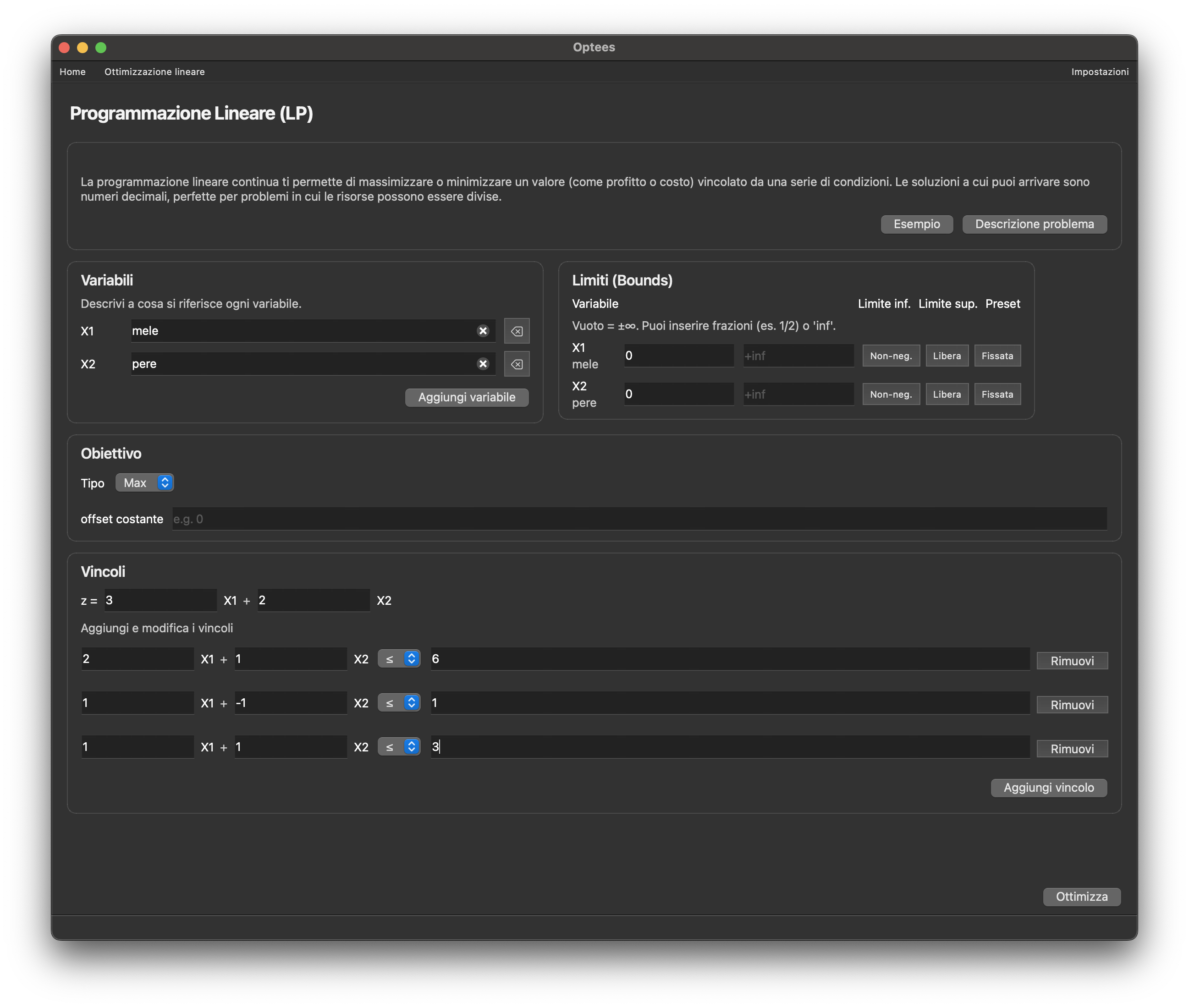The width and height of the screenshot is (1189, 1008).
Task: Set X1 mele preset to Non-neg.
Action: (x=891, y=356)
